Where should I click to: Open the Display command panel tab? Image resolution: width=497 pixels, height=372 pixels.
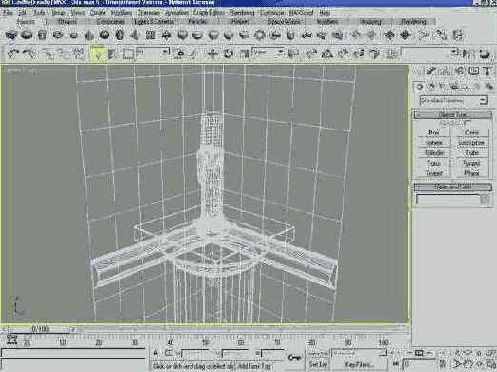[474, 71]
